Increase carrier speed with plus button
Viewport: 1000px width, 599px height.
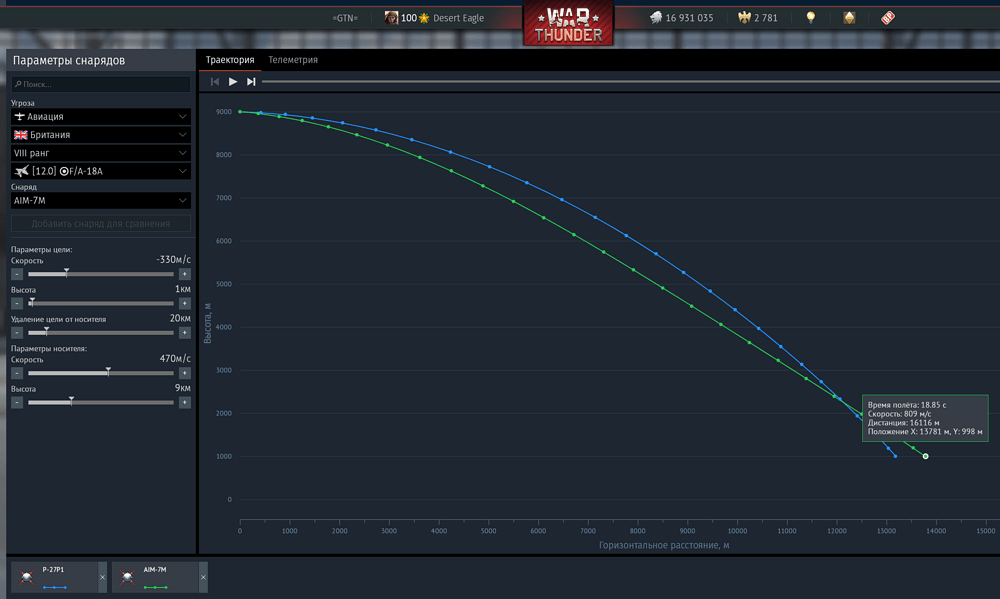184,373
